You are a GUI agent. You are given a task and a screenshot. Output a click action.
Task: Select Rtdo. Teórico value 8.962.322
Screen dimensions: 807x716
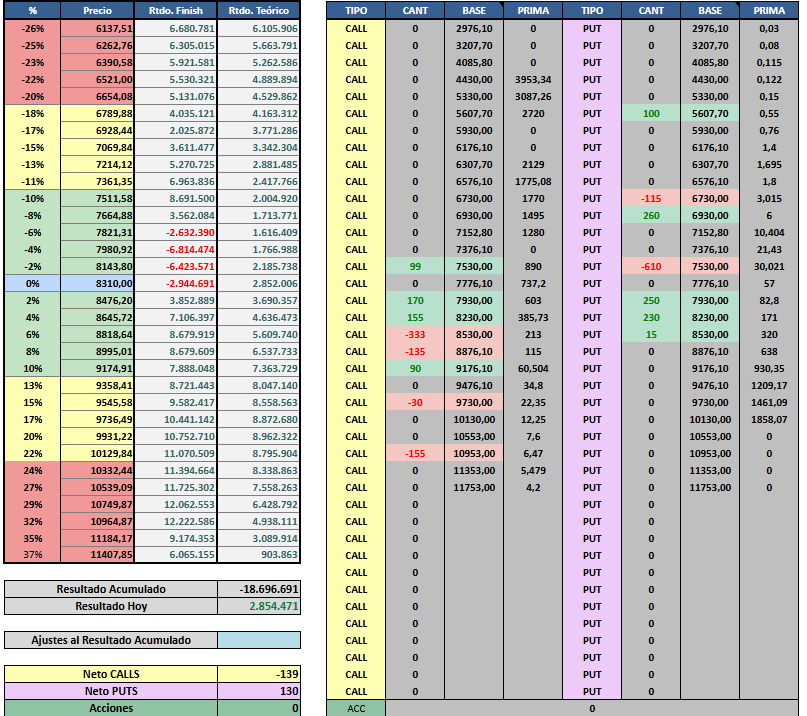coord(258,436)
